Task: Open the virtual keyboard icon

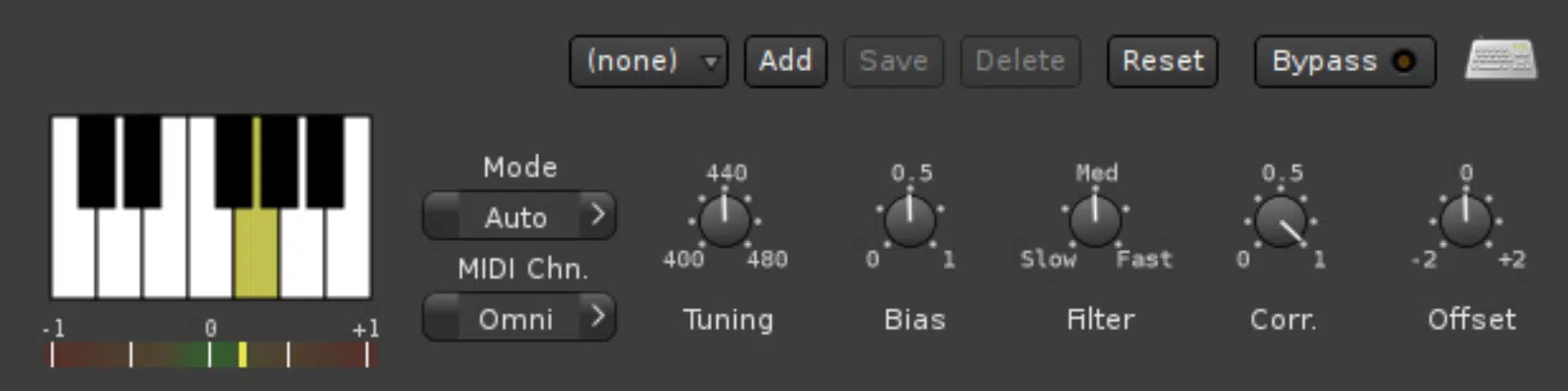Action: pos(1500,60)
